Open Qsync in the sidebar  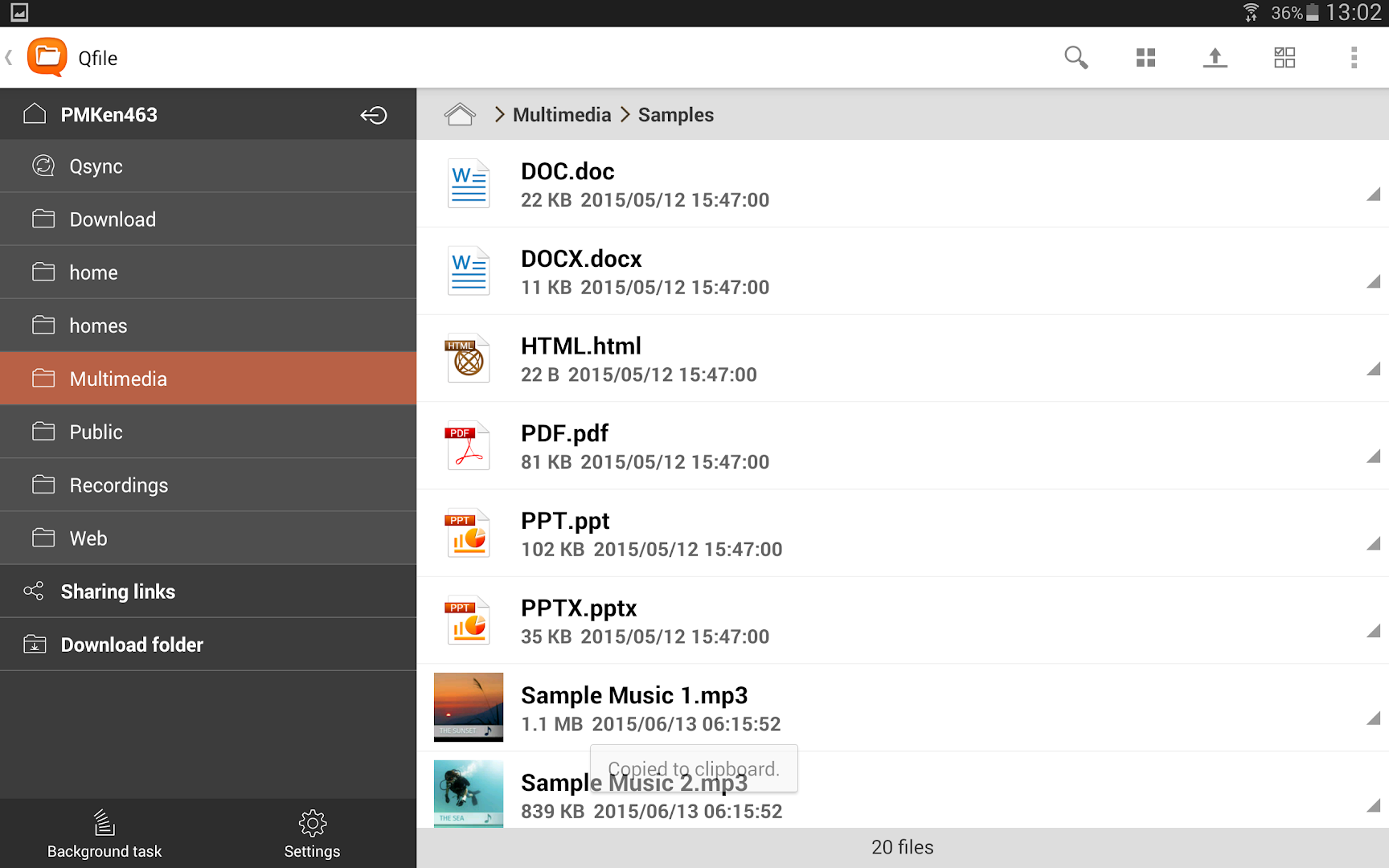pyautogui.click(x=208, y=166)
